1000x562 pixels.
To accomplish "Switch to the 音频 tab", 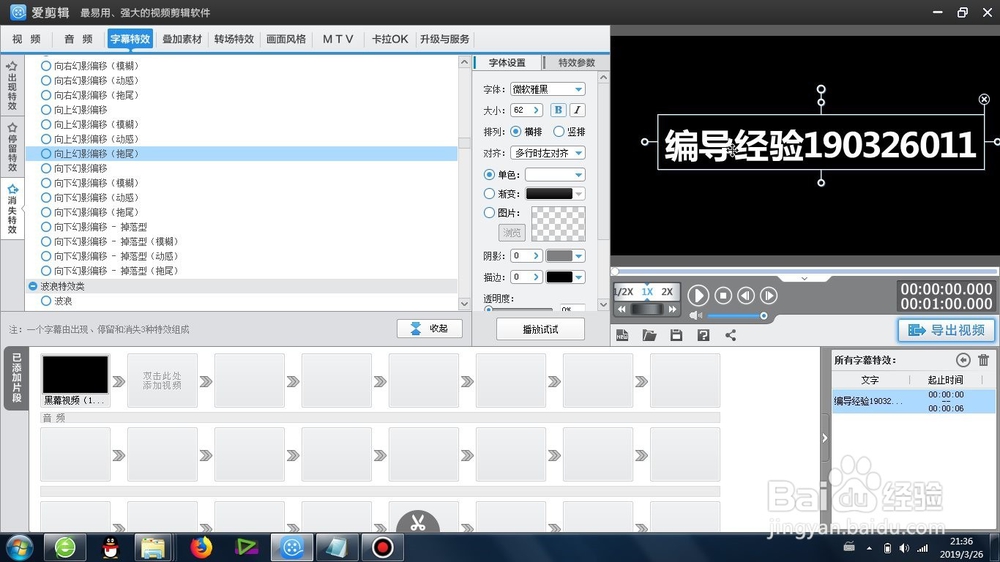I will [78, 39].
